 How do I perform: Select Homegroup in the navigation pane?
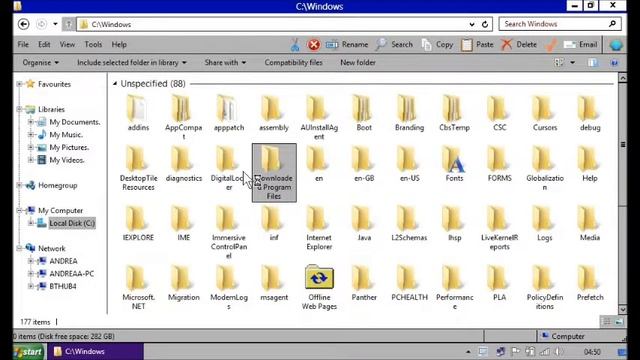(58, 185)
